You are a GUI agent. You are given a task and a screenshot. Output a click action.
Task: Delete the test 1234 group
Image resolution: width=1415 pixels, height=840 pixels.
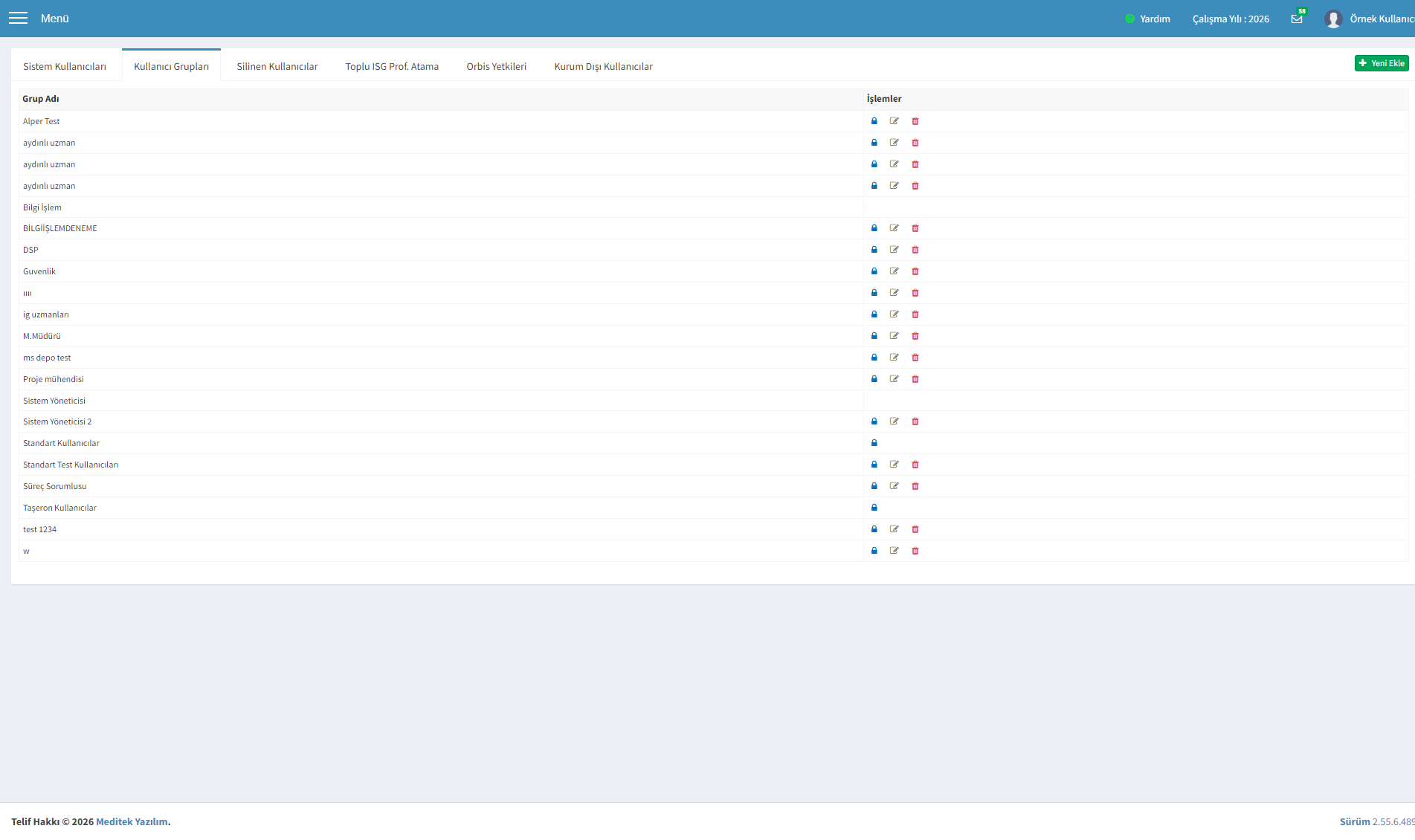(915, 529)
